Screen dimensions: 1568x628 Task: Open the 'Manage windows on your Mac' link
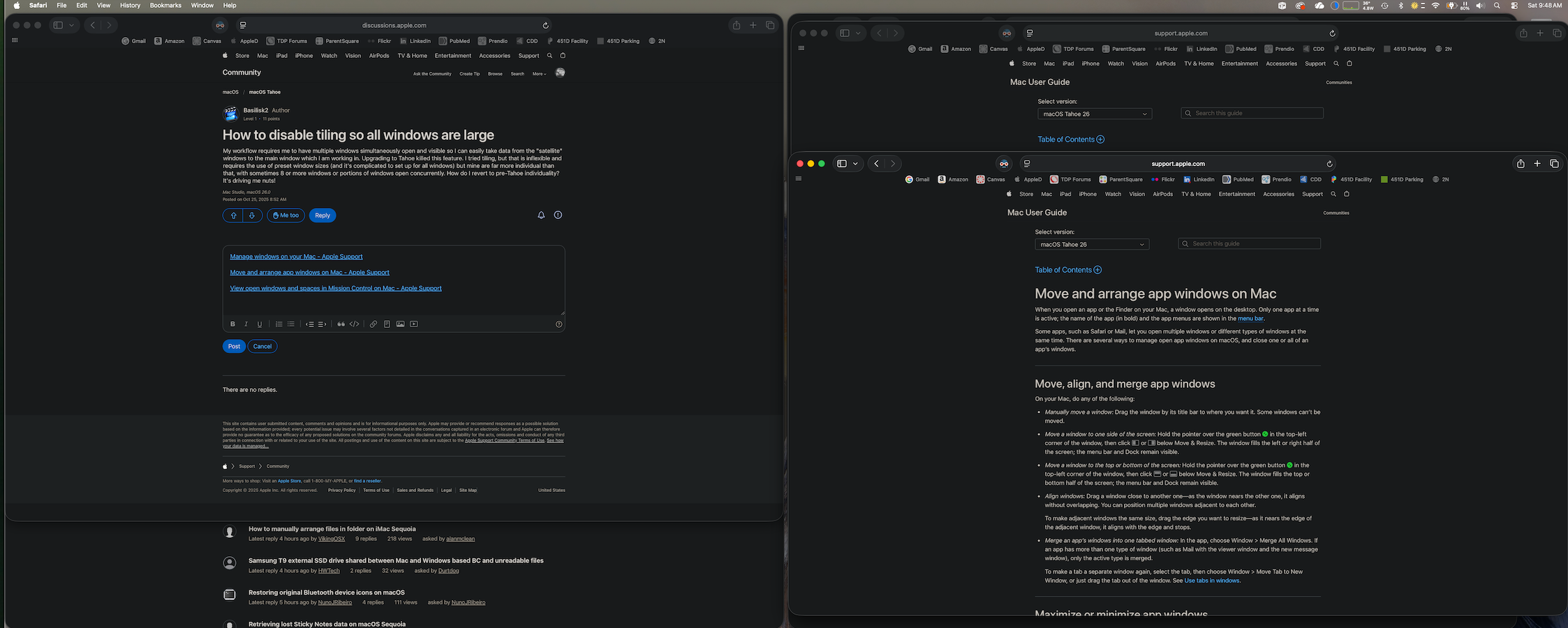coord(296,257)
